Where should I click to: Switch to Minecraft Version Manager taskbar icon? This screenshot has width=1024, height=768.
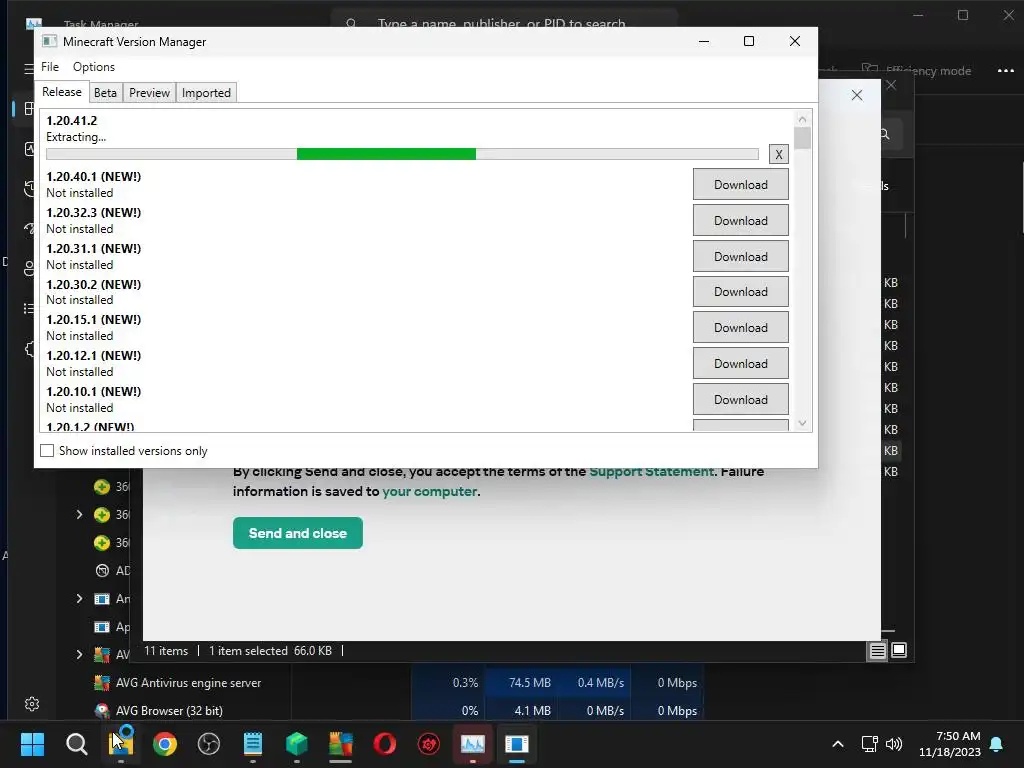tap(517, 744)
